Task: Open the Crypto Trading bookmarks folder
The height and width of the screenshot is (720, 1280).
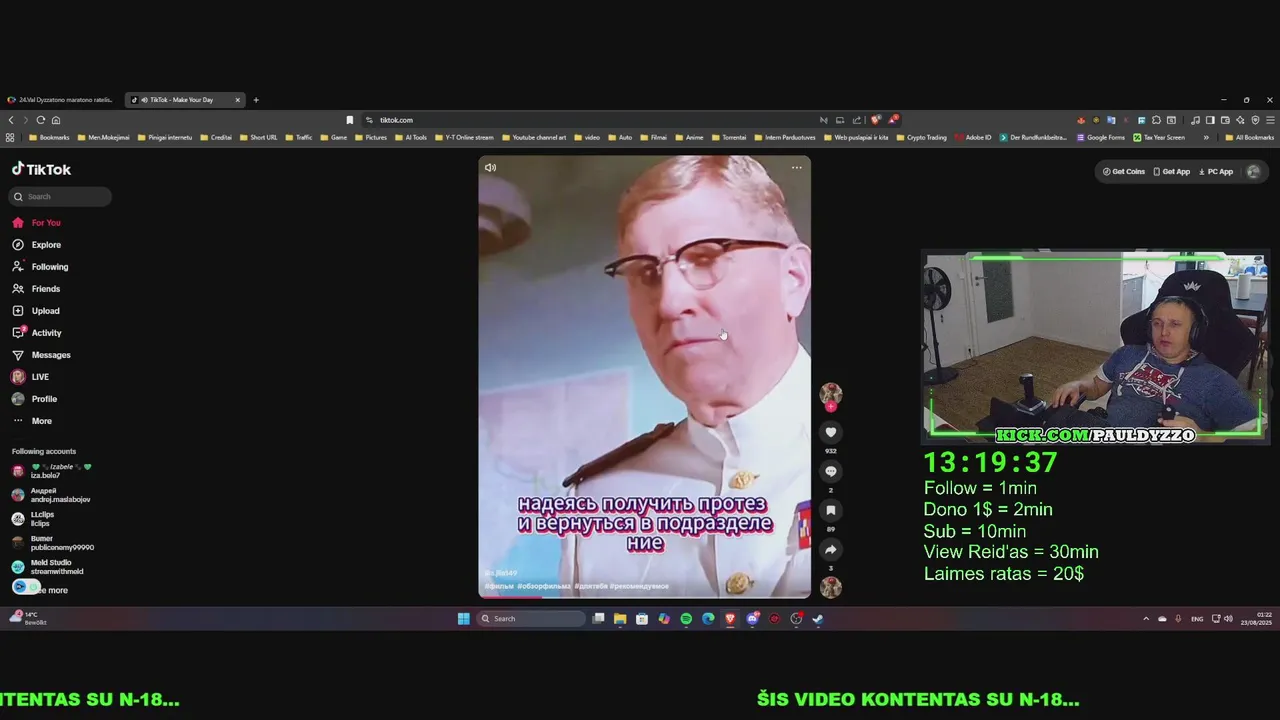Action: [922, 138]
